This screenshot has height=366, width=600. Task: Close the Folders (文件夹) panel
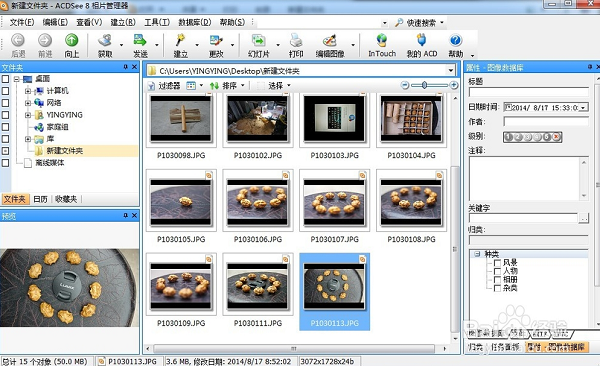[x=134, y=67]
